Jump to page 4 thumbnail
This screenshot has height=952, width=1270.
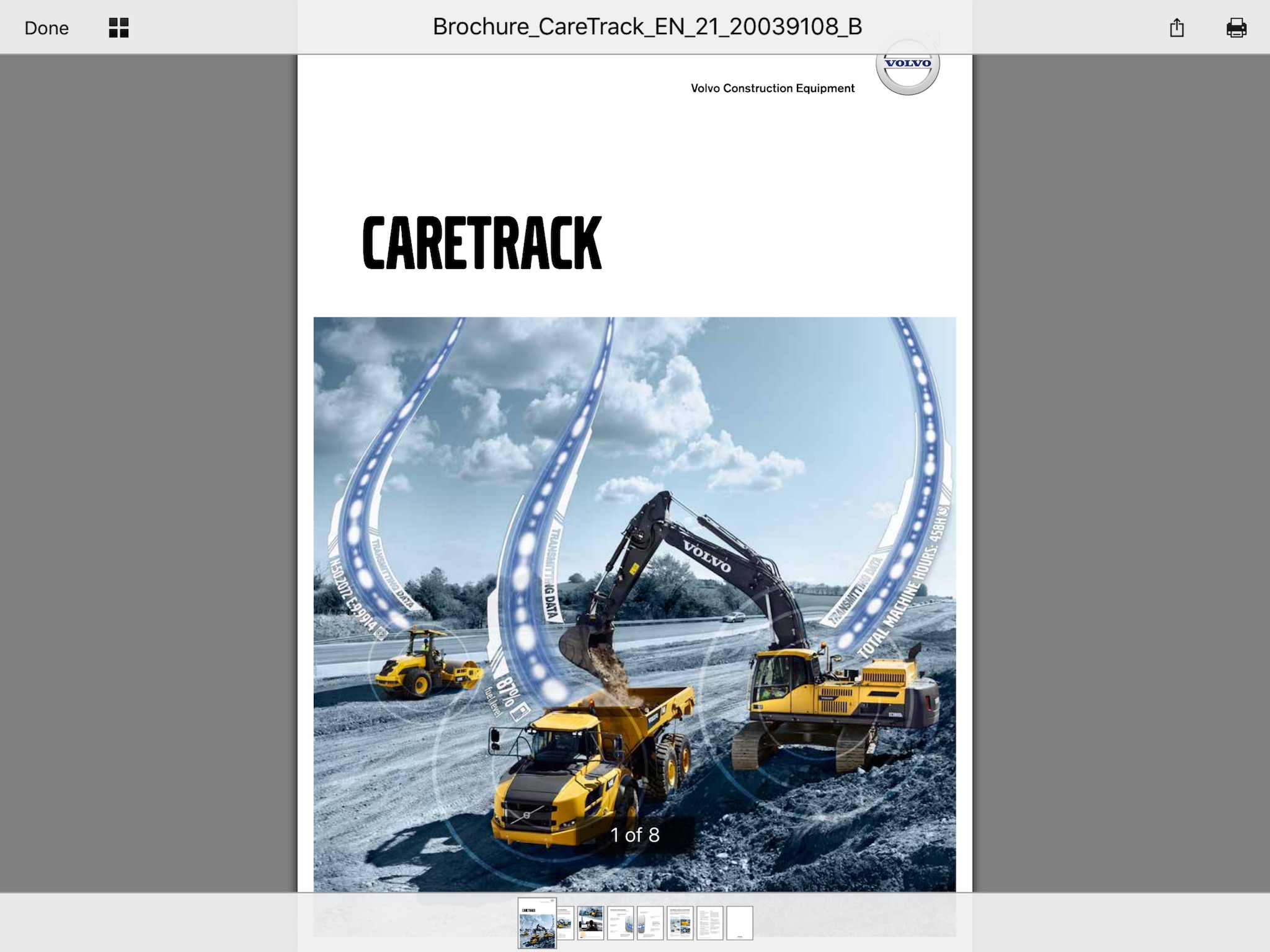tap(620, 923)
